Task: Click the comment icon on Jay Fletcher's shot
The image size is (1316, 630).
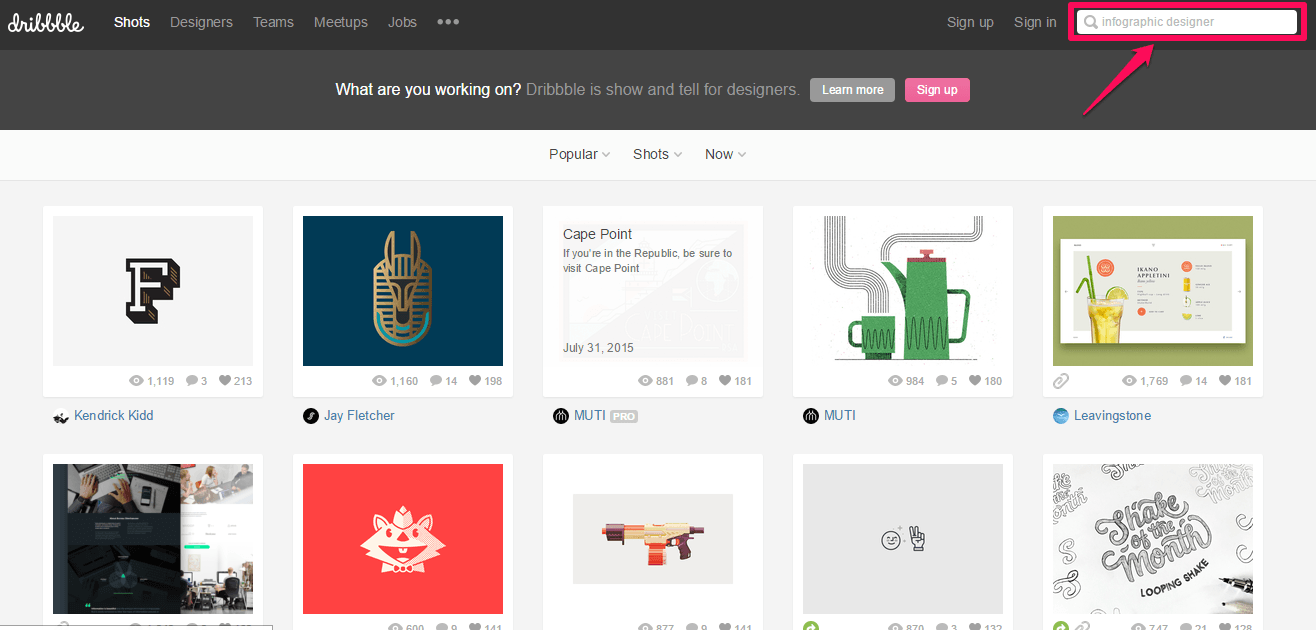Action: coord(436,381)
